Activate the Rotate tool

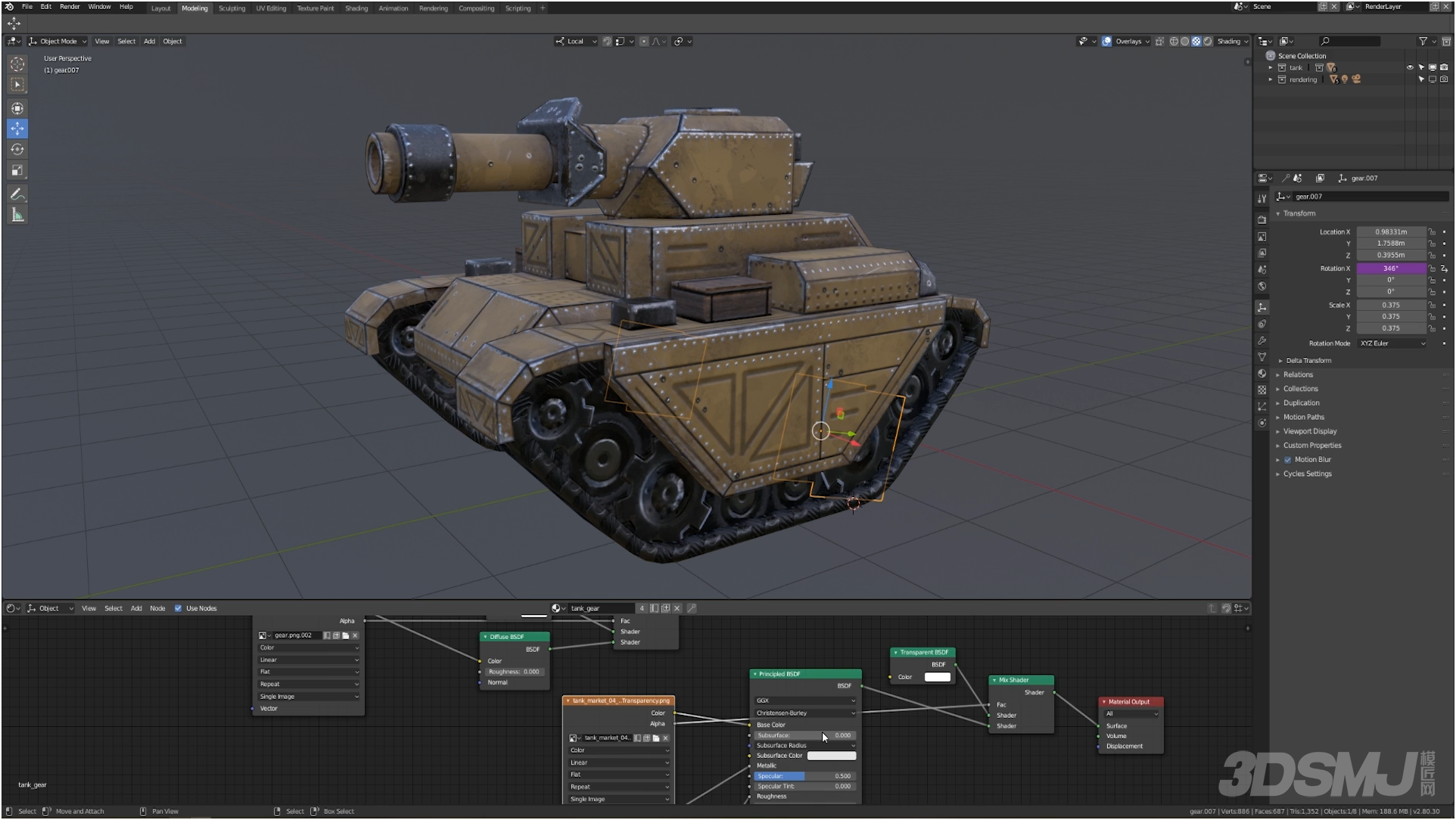coord(17,150)
